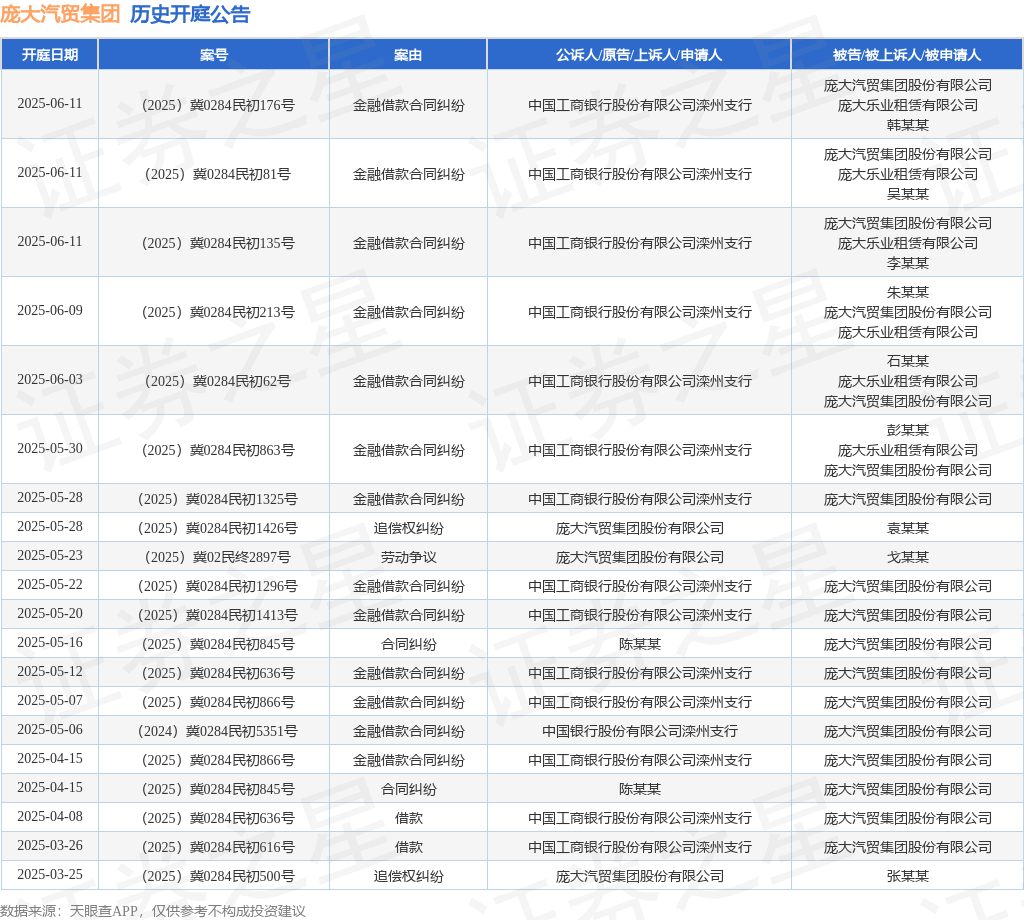Click the 劳动争议 case cause cell
This screenshot has height=920, width=1024.
tap(409, 558)
